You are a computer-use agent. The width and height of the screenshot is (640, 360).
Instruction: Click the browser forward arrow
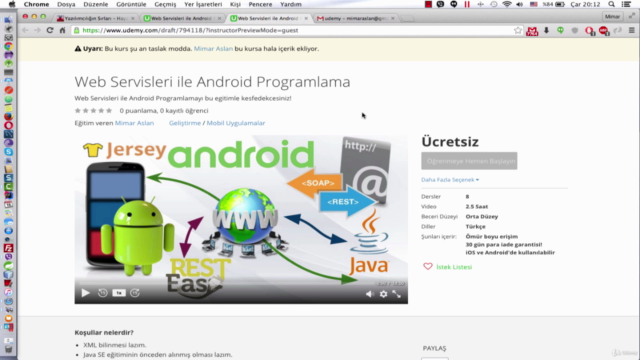coord(38,31)
